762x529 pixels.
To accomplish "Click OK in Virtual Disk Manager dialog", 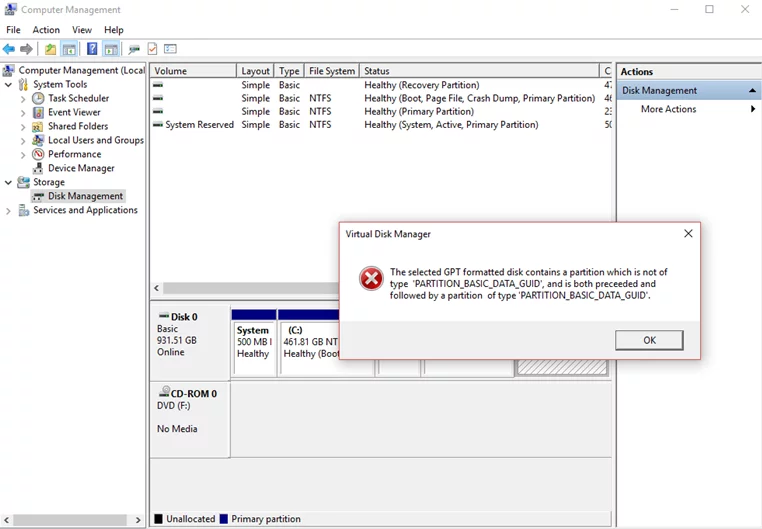I will 649,340.
